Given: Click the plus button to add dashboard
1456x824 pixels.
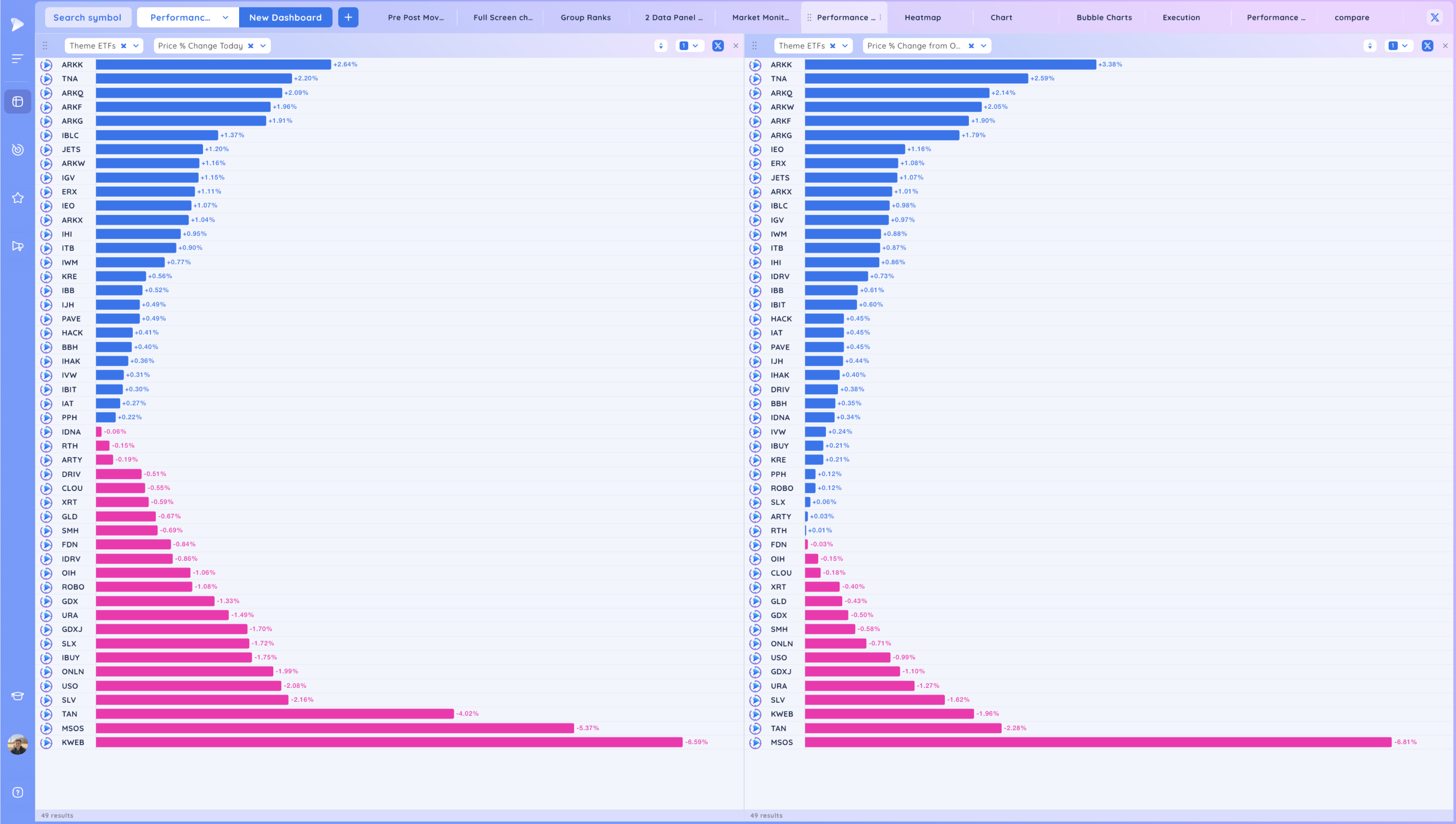Looking at the screenshot, I should click(348, 17).
